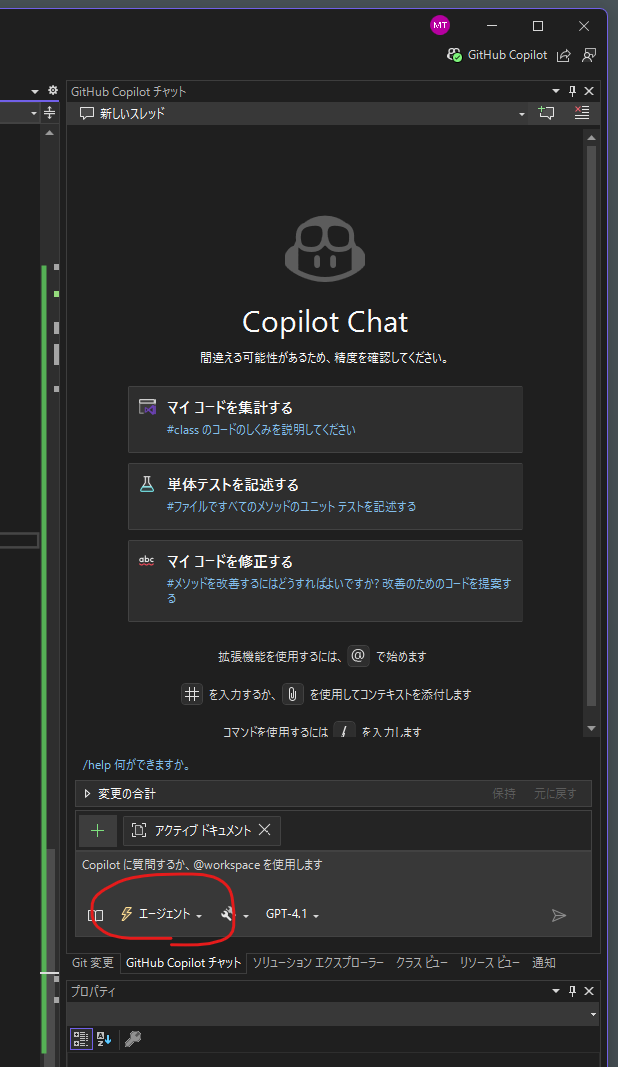Screen dimensions: 618x1067
Task: Start a new thread with the plus-chat icon
Action: point(547,113)
